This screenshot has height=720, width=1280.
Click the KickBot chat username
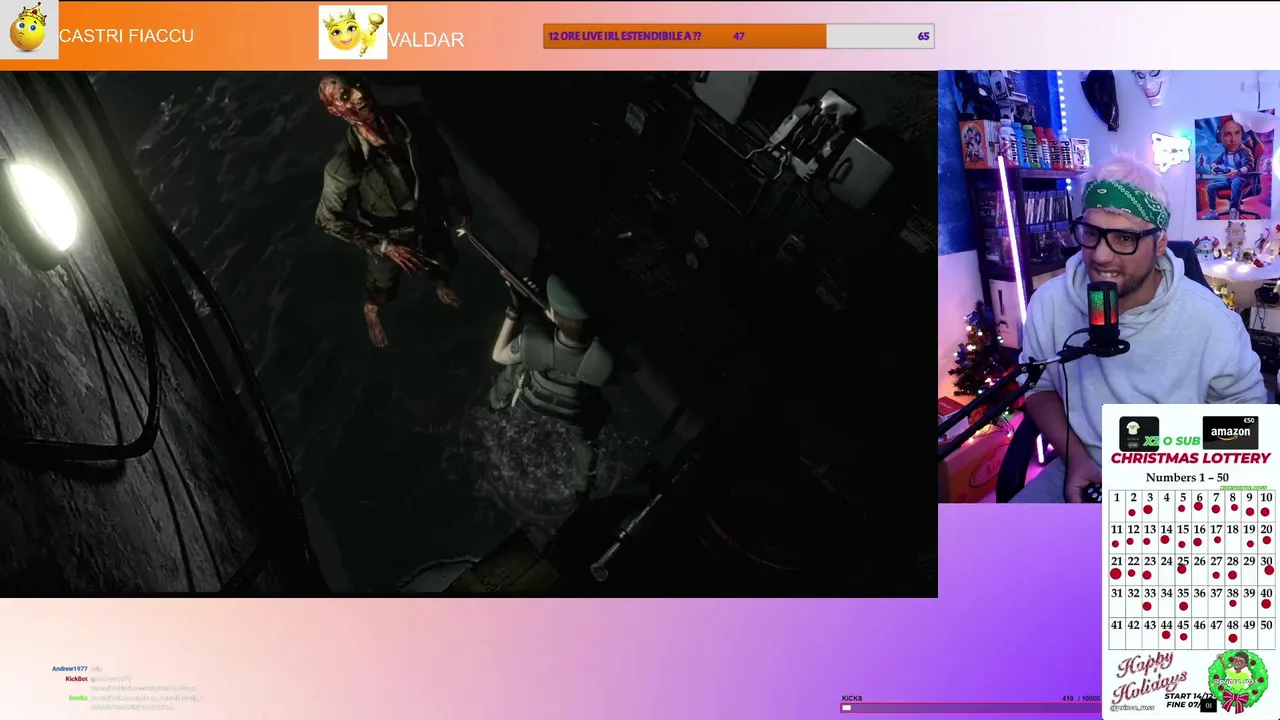[x=76, y=678]
